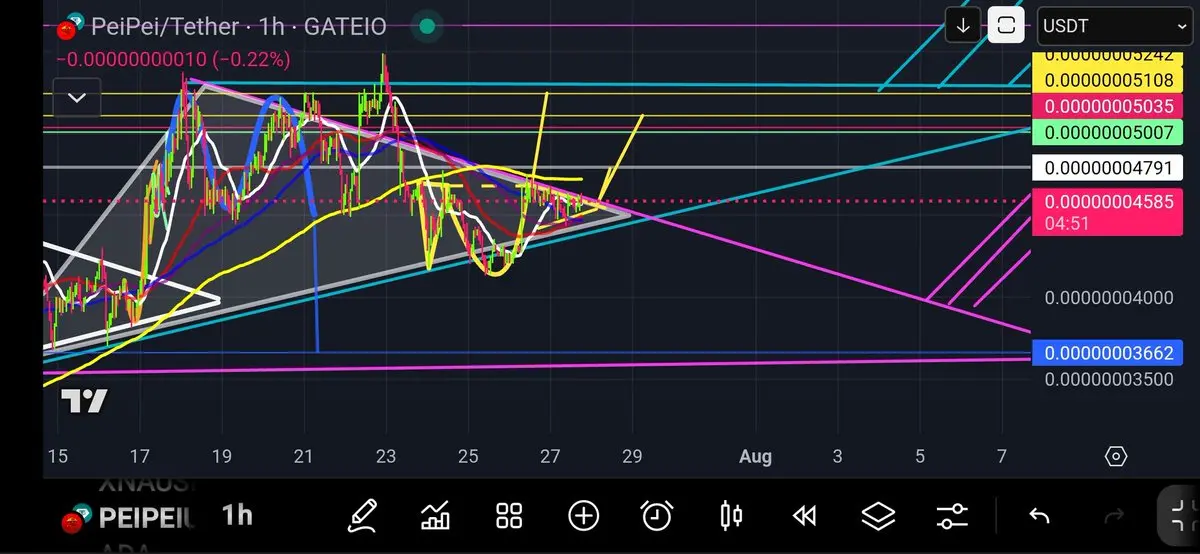Open chart settings sliders icon
Image resolution: width=1200 pixels, height=554 pixels.
(x=952, y=516)
